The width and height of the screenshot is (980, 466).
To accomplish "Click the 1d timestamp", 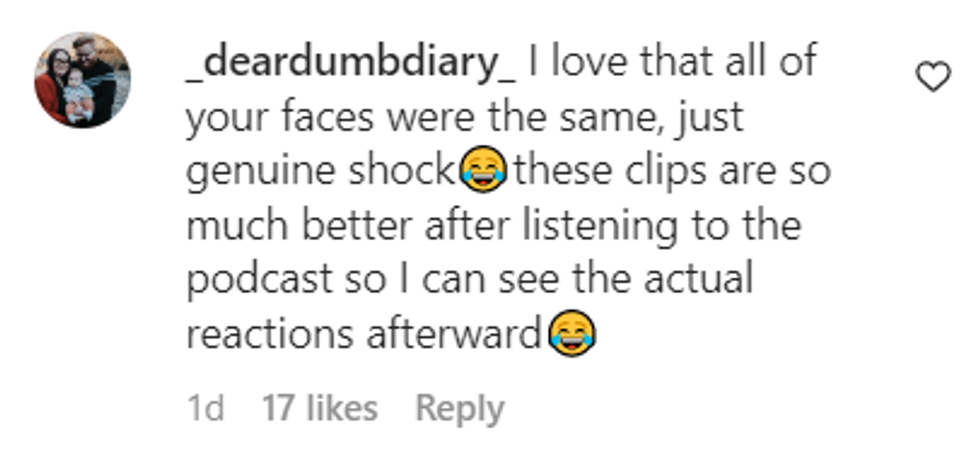I will 205,408.
